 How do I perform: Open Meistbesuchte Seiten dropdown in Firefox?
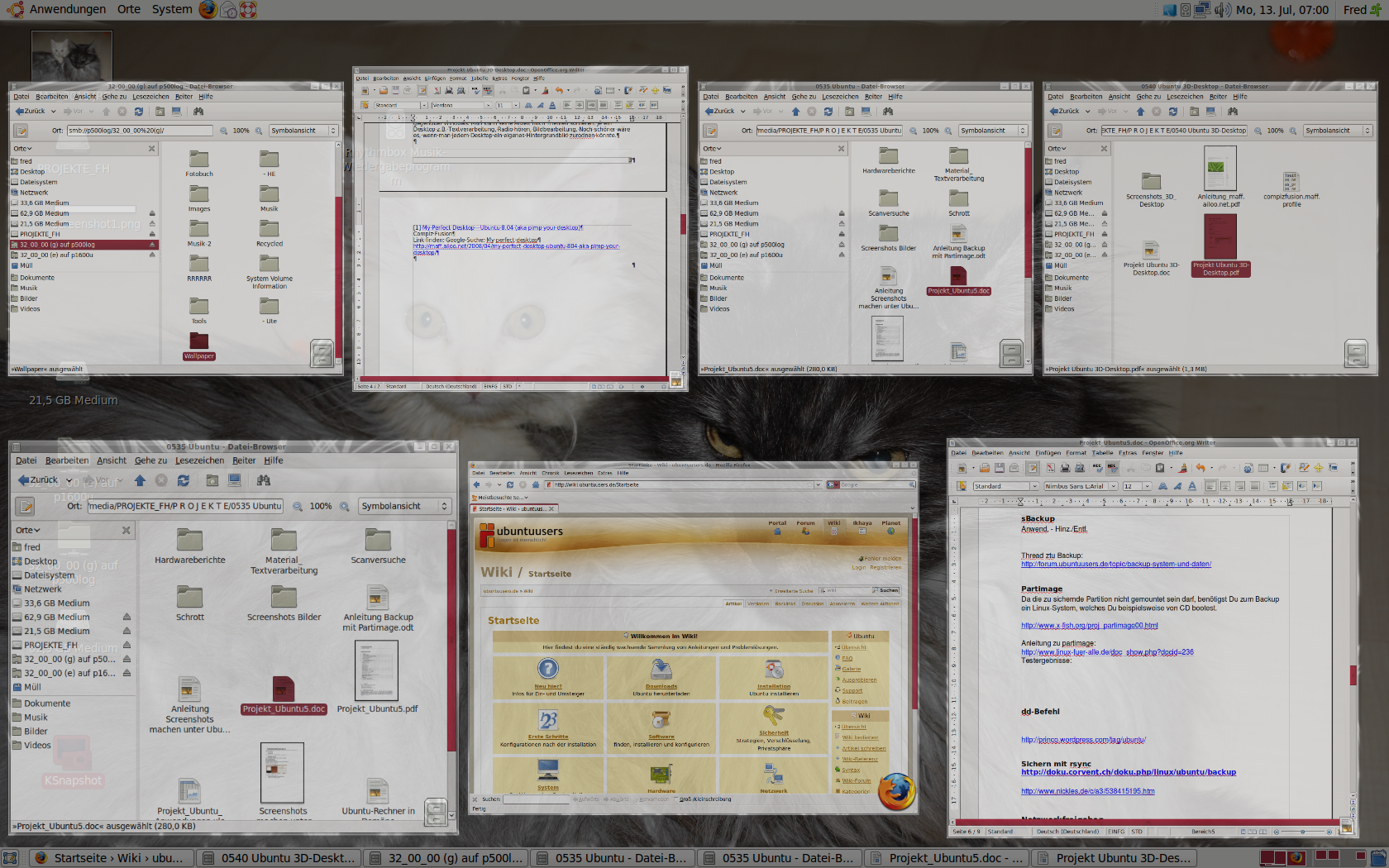pyautogui.click(x=499, y=498)
